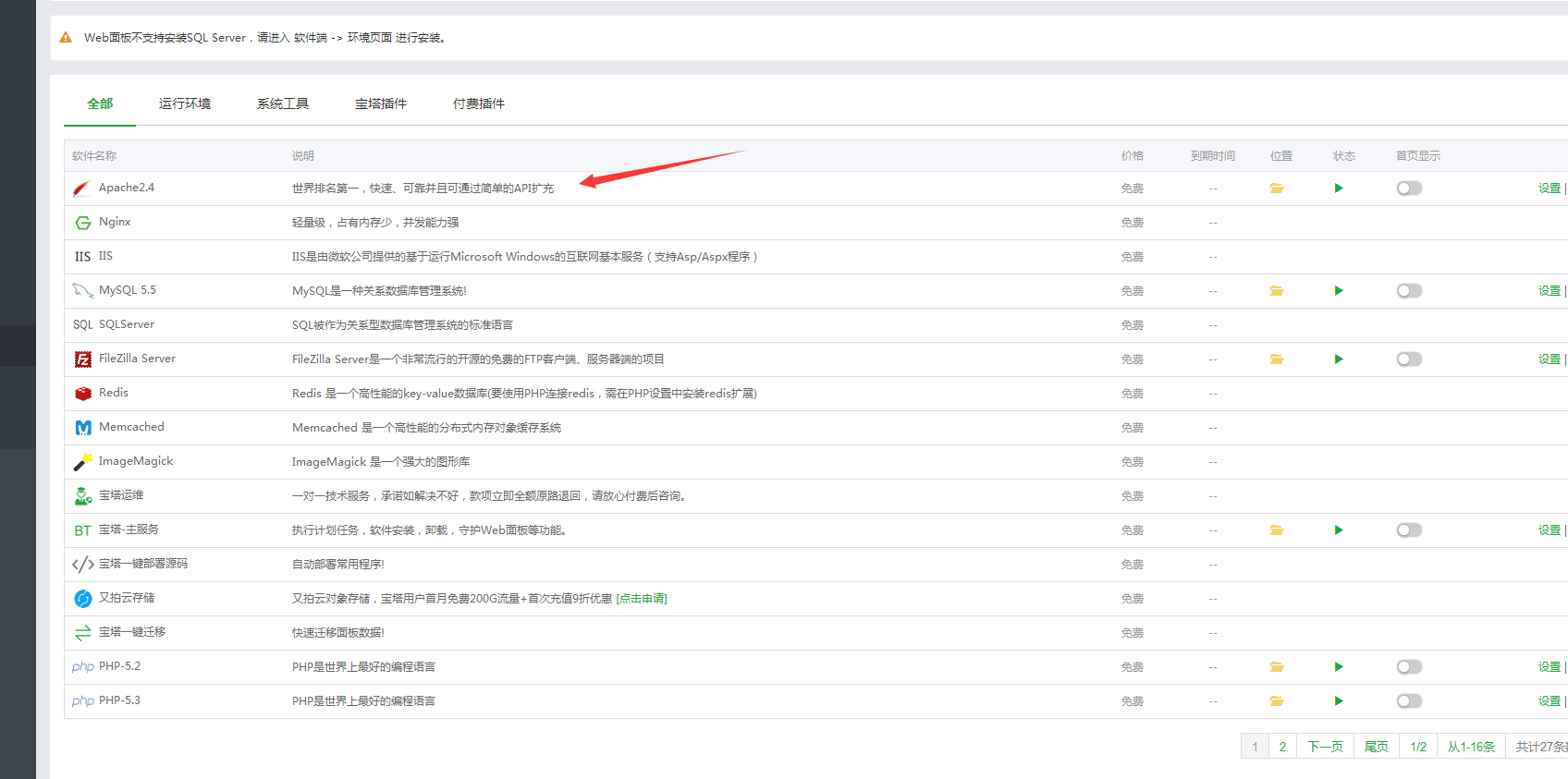Toggle homepage display for FileZilla Server
The height and width of the screenshot is (779, 1568).
pos(1409,359)
